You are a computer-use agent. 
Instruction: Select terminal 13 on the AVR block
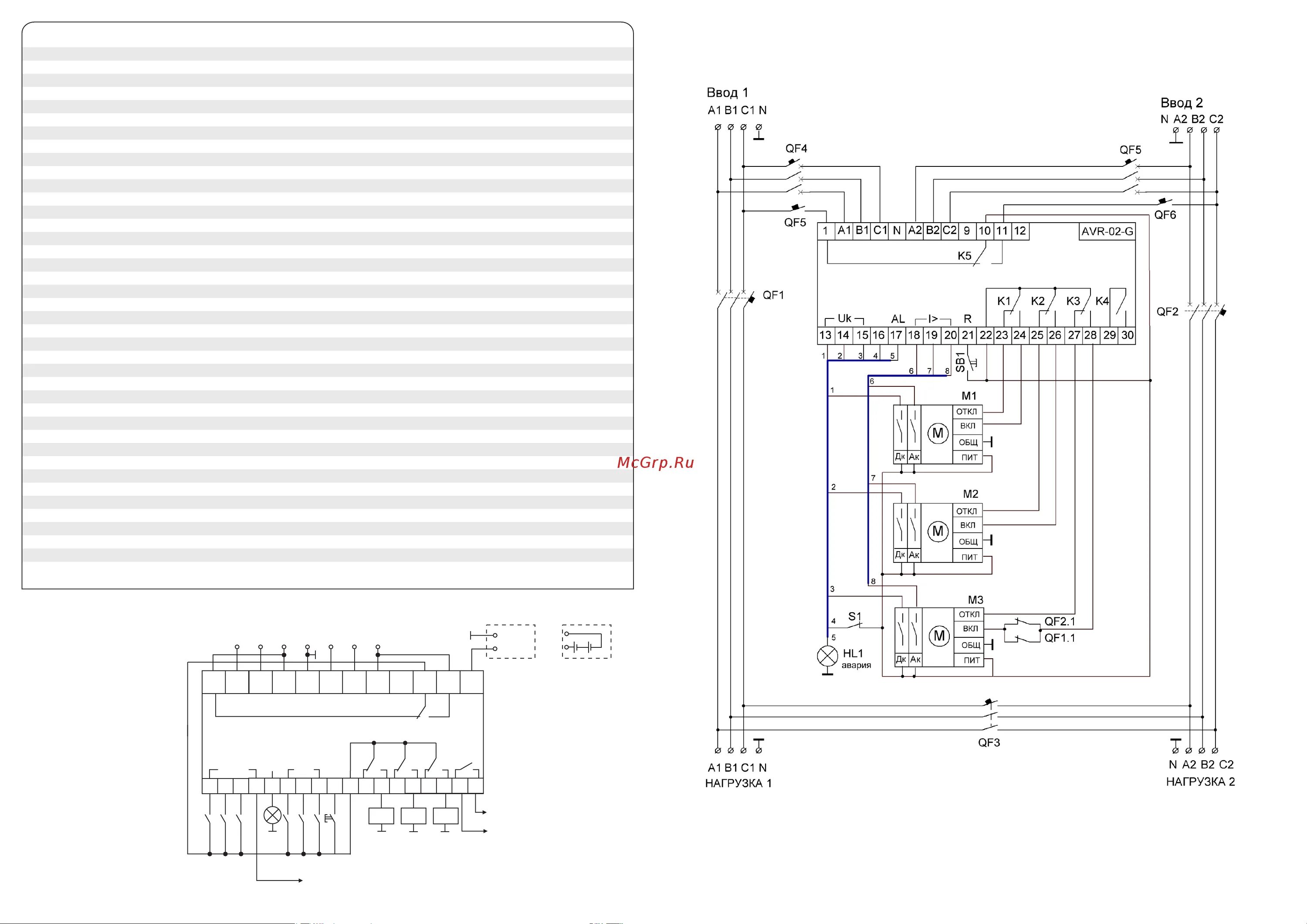[x=826, y=335]
